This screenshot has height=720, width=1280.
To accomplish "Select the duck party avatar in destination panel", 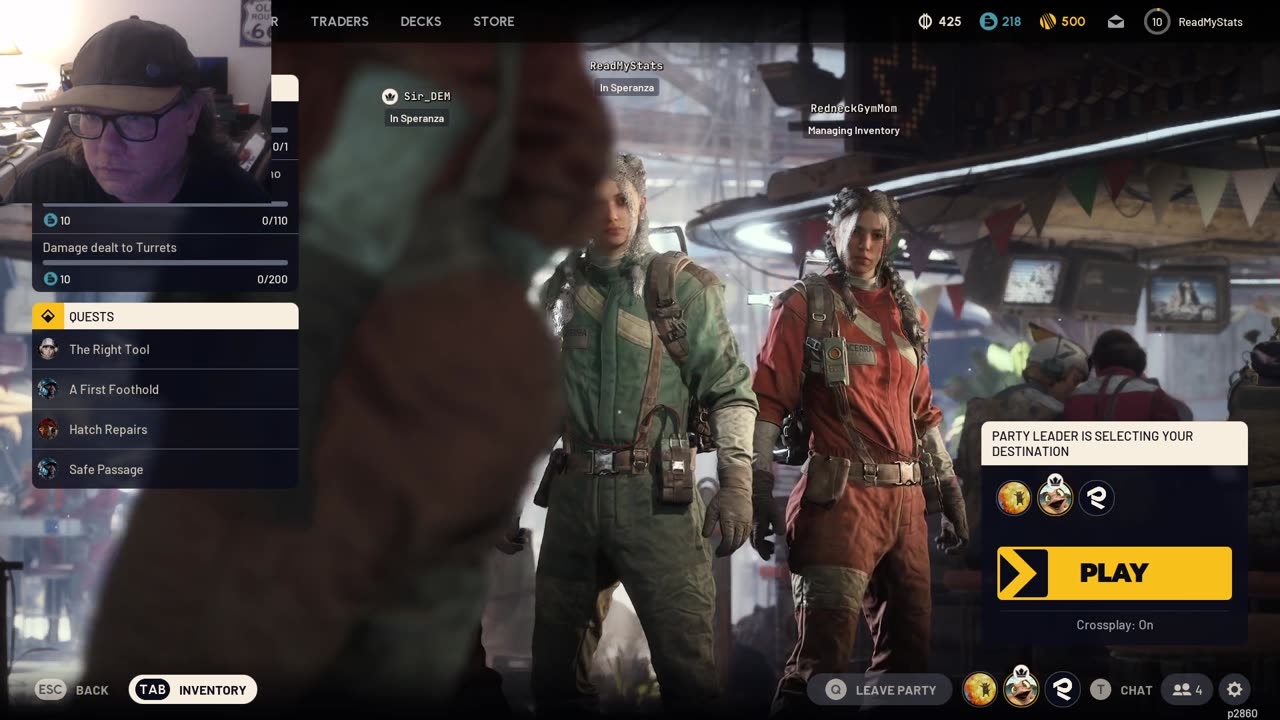I will (1055, 496).
